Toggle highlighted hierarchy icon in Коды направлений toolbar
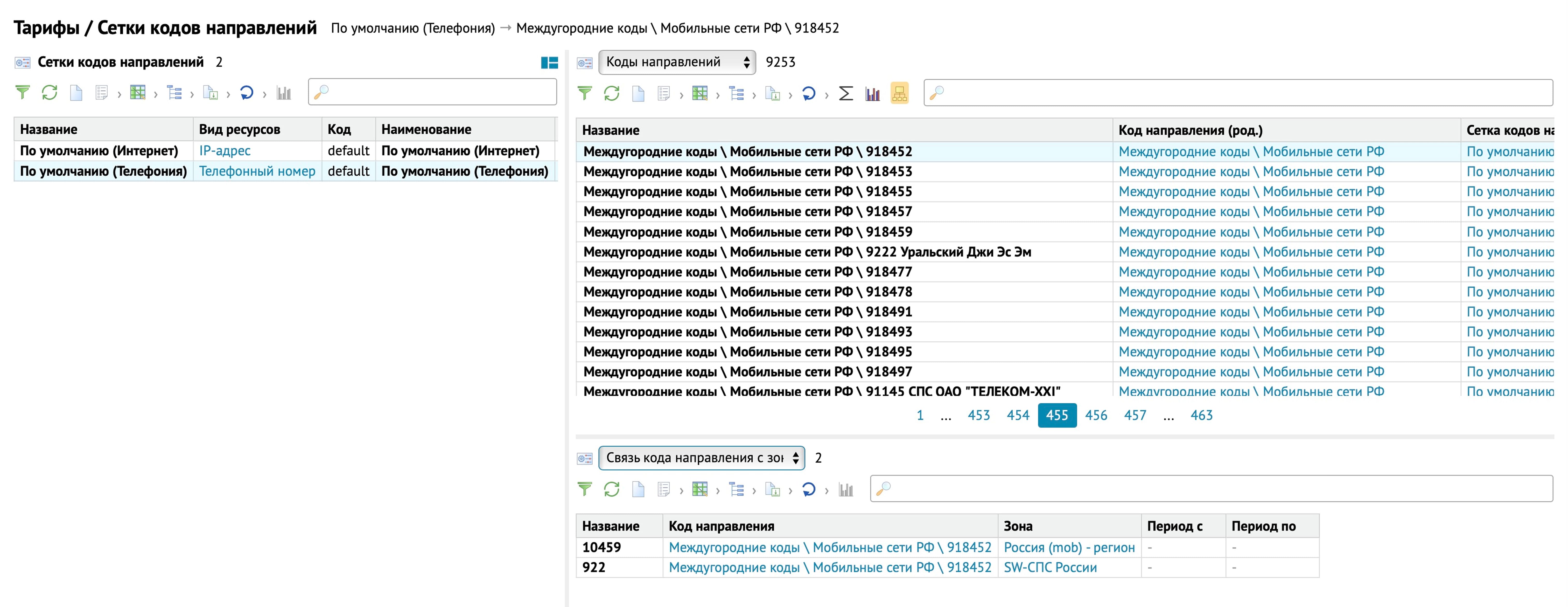 (900, 93)
